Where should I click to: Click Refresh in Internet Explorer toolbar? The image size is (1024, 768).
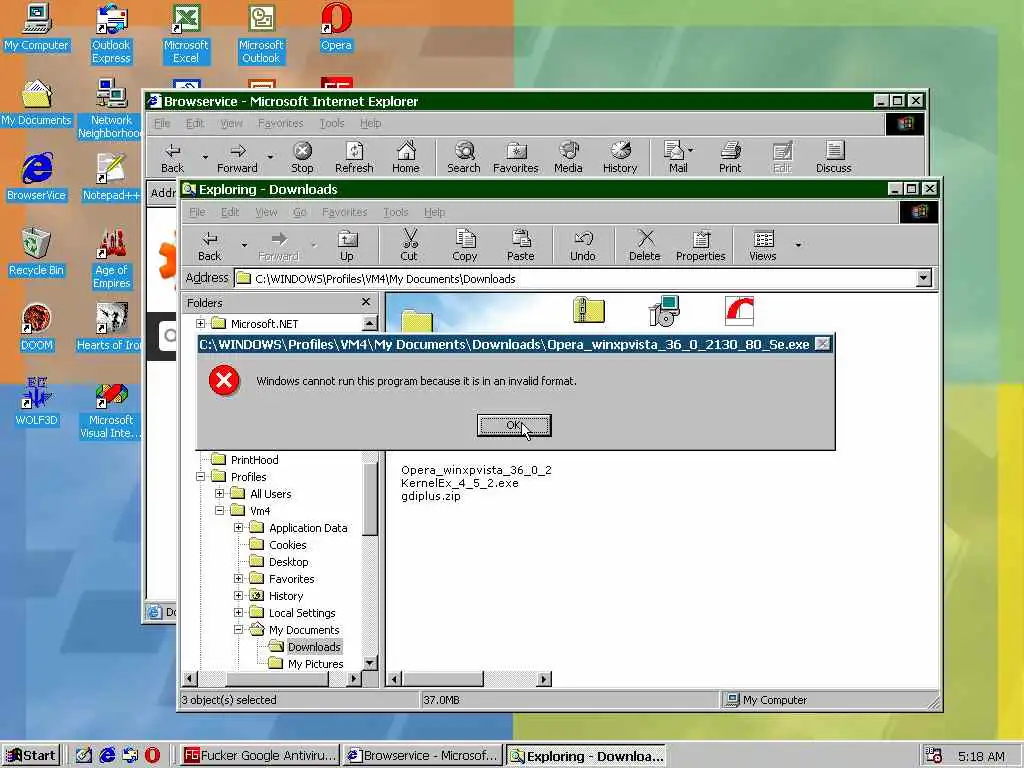tap(354, 157)
